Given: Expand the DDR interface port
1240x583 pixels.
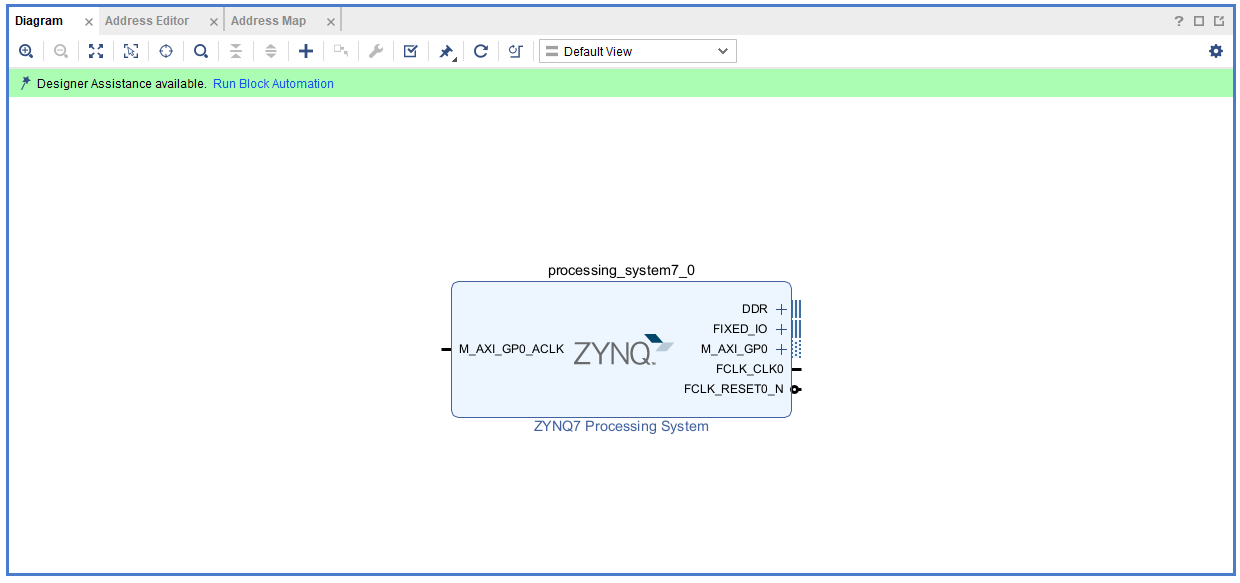Looking at the screenshot, I should coord(781,309).
